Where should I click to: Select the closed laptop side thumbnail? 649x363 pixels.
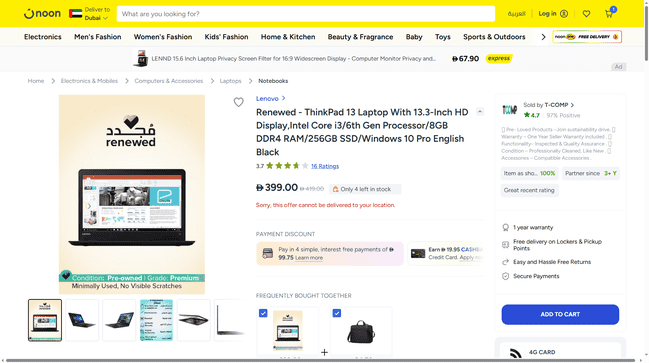coord(194,320)
